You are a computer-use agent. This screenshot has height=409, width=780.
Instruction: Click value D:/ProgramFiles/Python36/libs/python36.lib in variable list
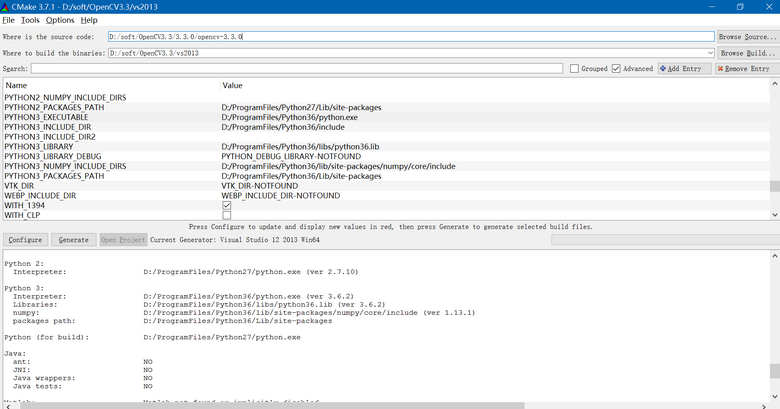300,146
